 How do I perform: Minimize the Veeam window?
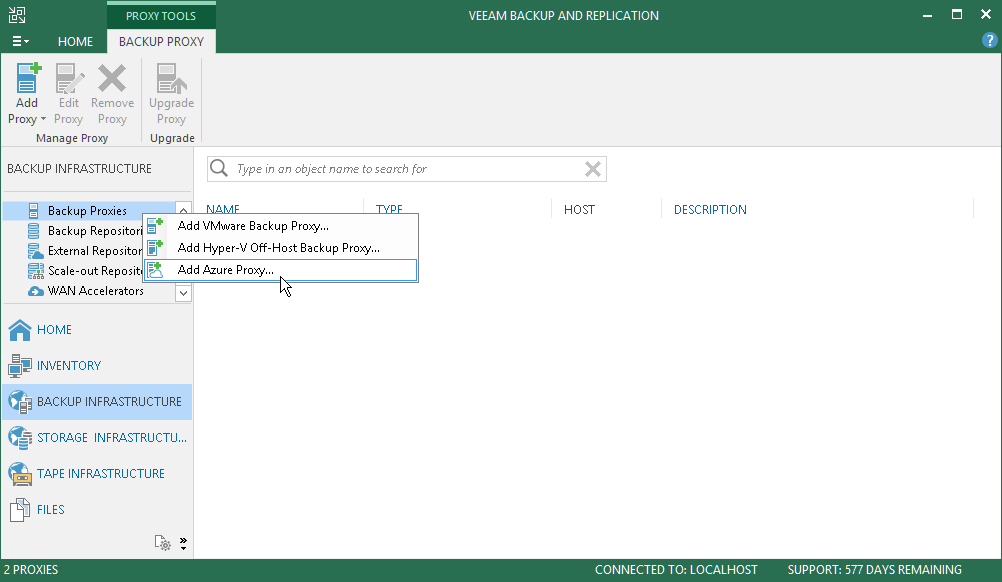point(927,15)
